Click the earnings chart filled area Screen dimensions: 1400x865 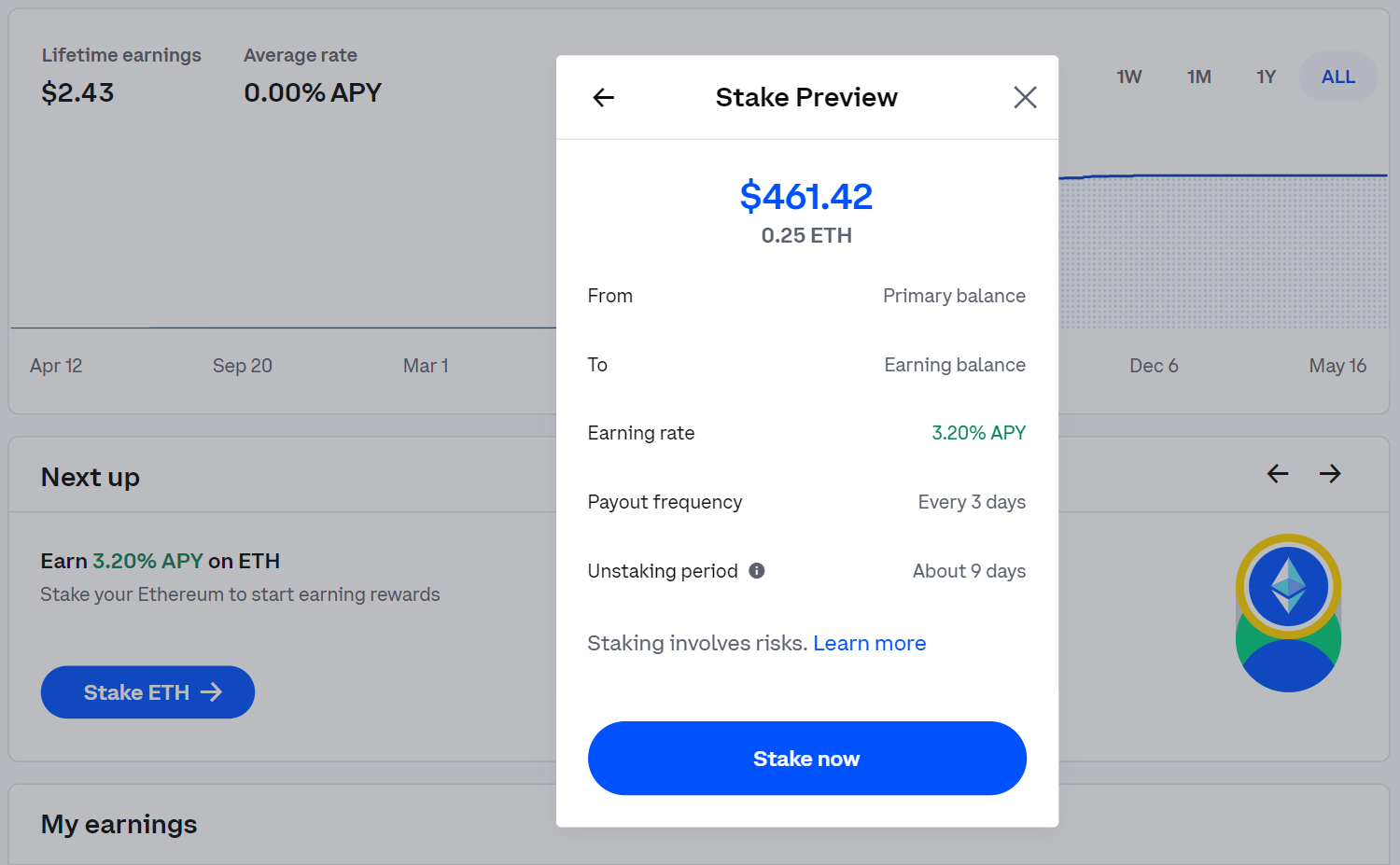click(x=1223, y=252)
